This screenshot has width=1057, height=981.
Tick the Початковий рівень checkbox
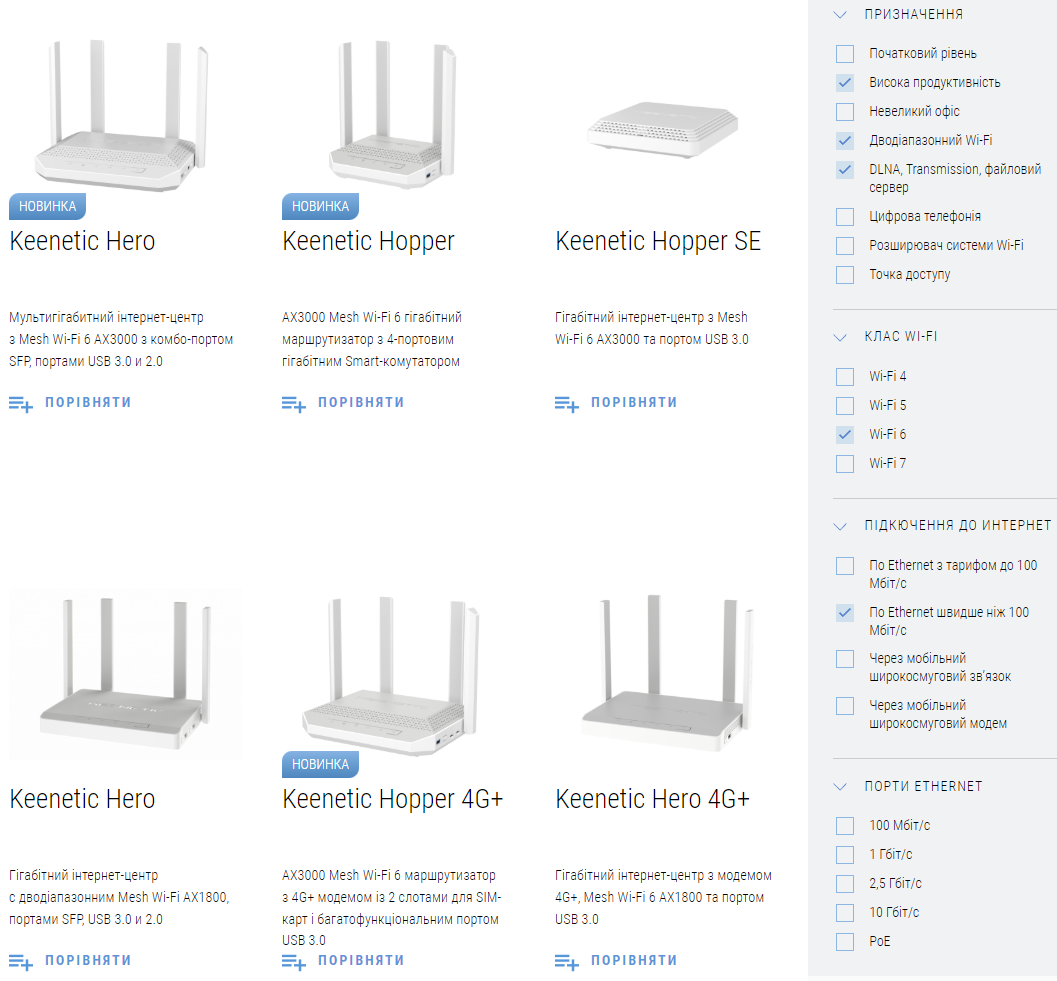[845, 54]
